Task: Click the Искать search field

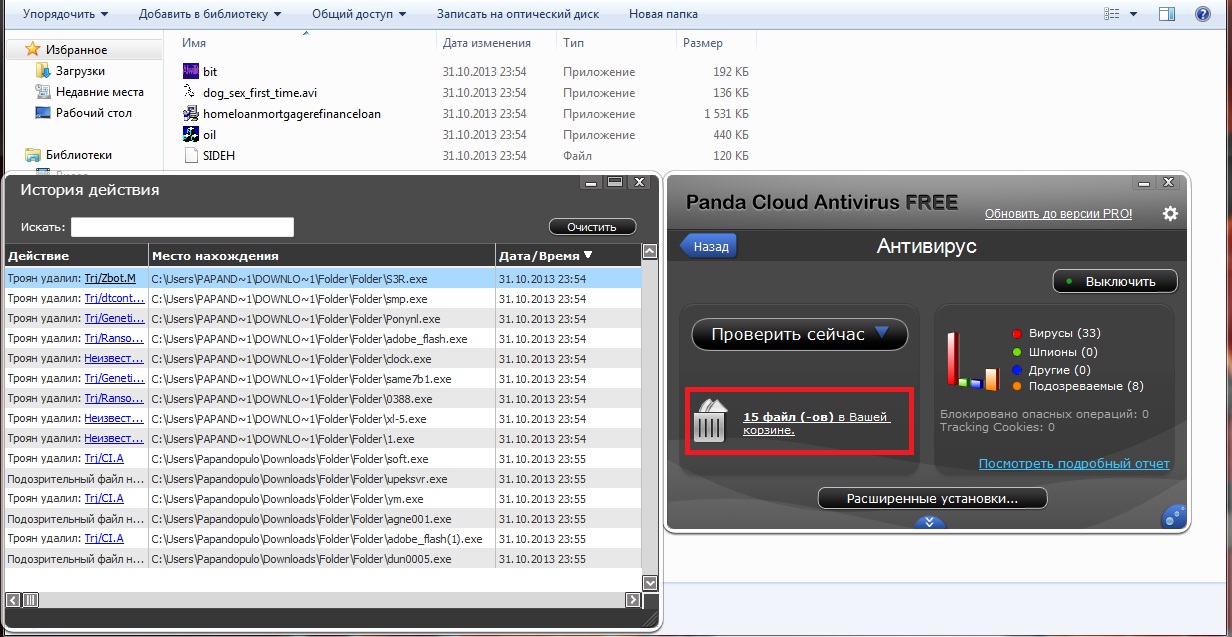Action: pos(182,227)
